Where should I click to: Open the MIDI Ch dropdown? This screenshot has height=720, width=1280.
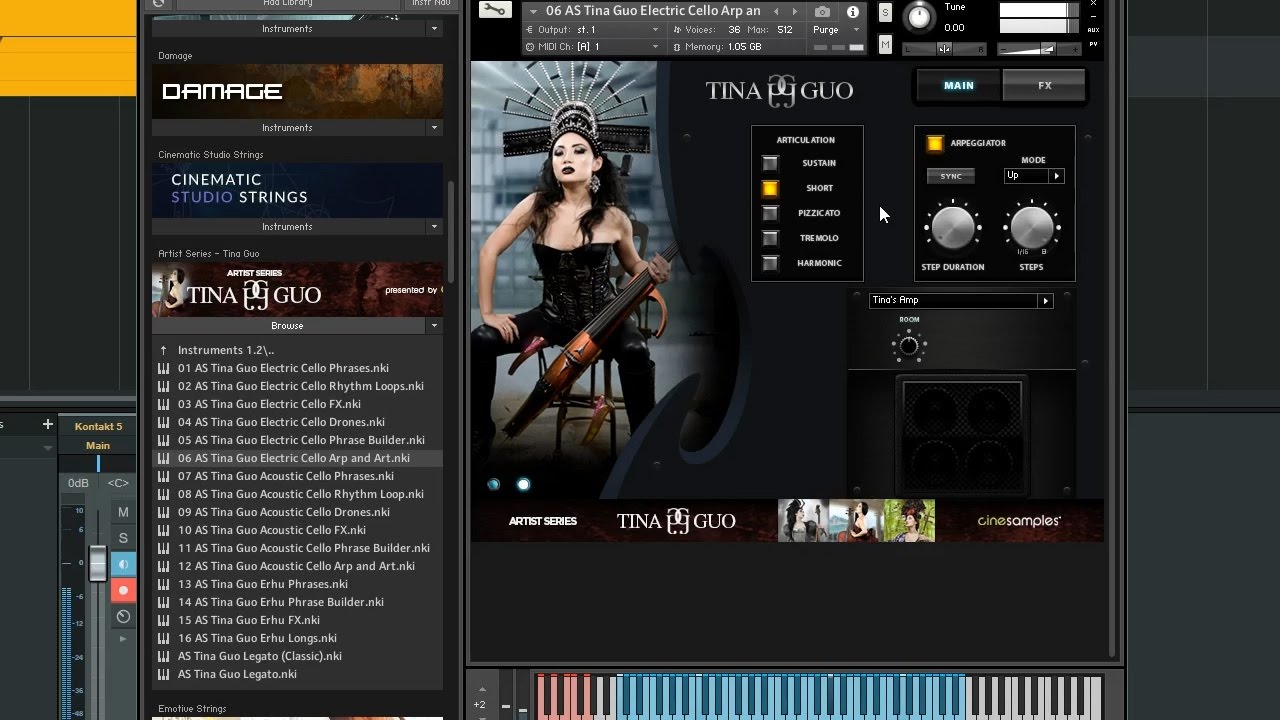tap(593, 47)
